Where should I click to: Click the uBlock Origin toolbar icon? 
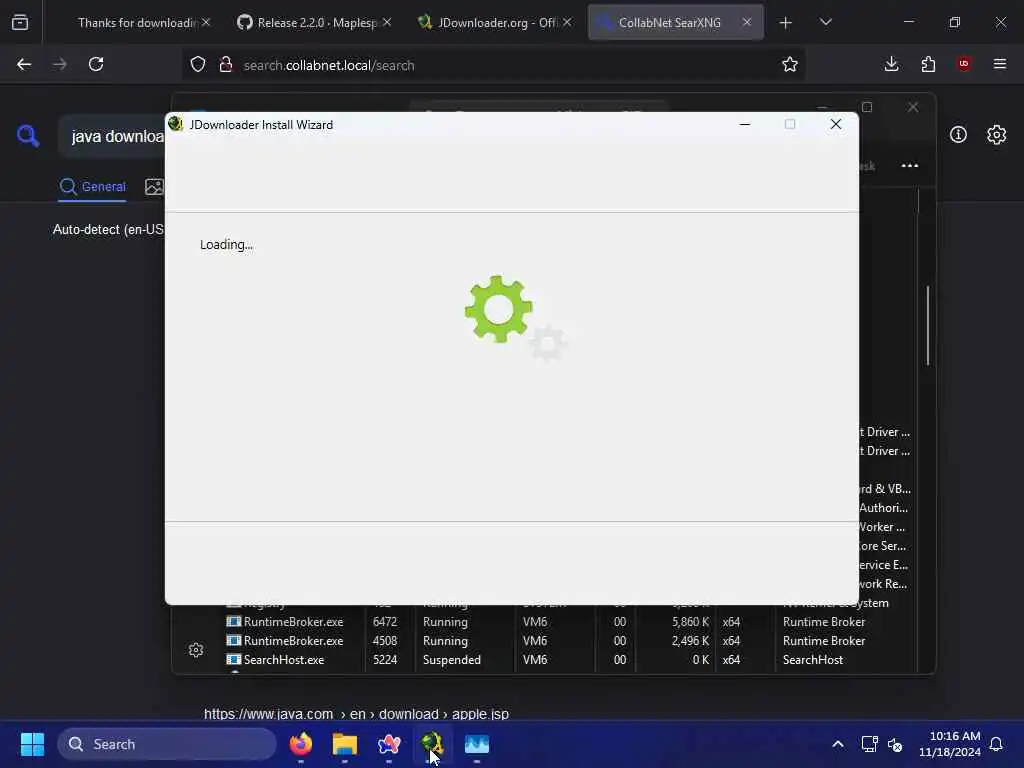pos(964,64)
